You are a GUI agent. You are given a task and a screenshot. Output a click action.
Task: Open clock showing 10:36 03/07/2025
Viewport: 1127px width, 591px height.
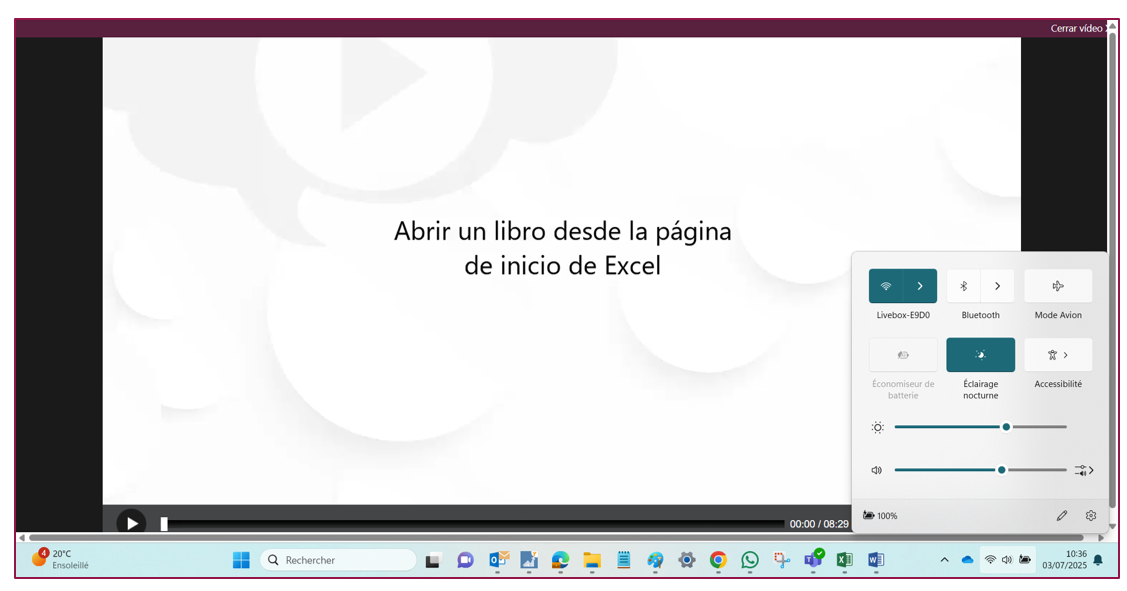(1065, 559)
